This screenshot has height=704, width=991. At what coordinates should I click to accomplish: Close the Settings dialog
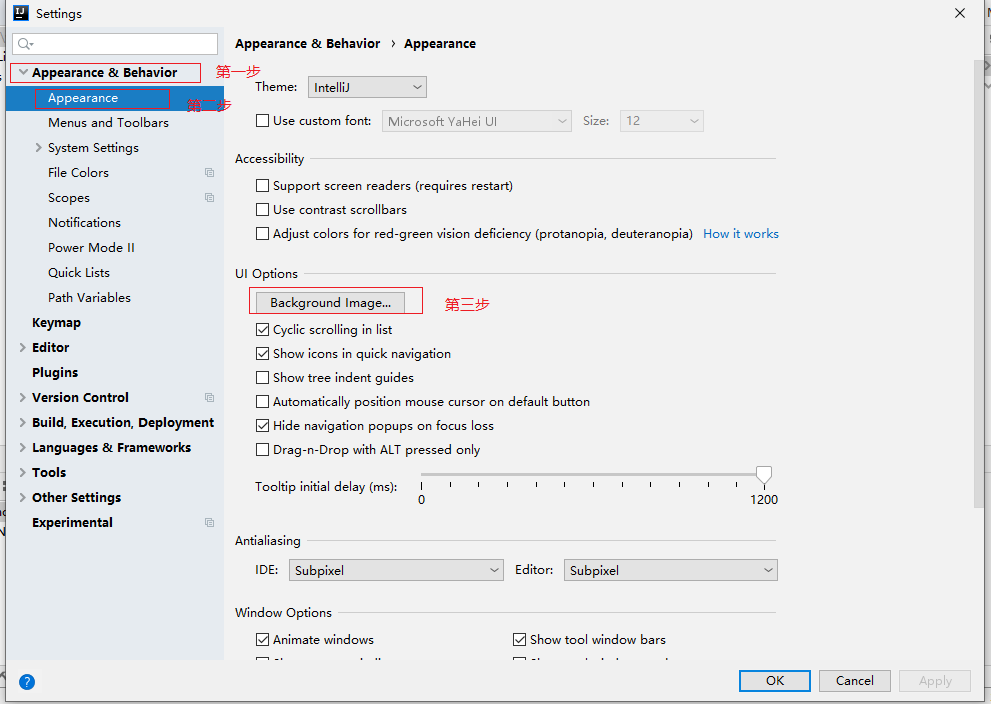tap(959, 13)
